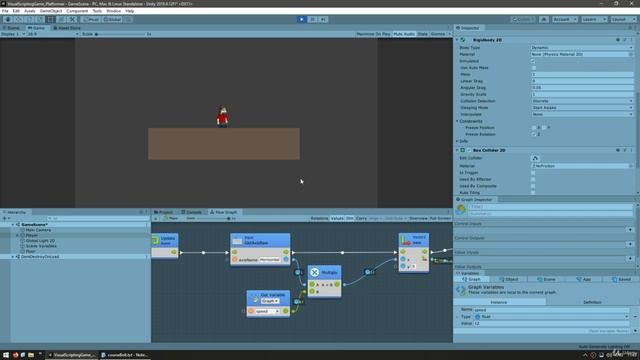This screenshot has height=360, width=640.
Task: Toggle the Auto Tiling checkbox
Action: coord(533,193)
